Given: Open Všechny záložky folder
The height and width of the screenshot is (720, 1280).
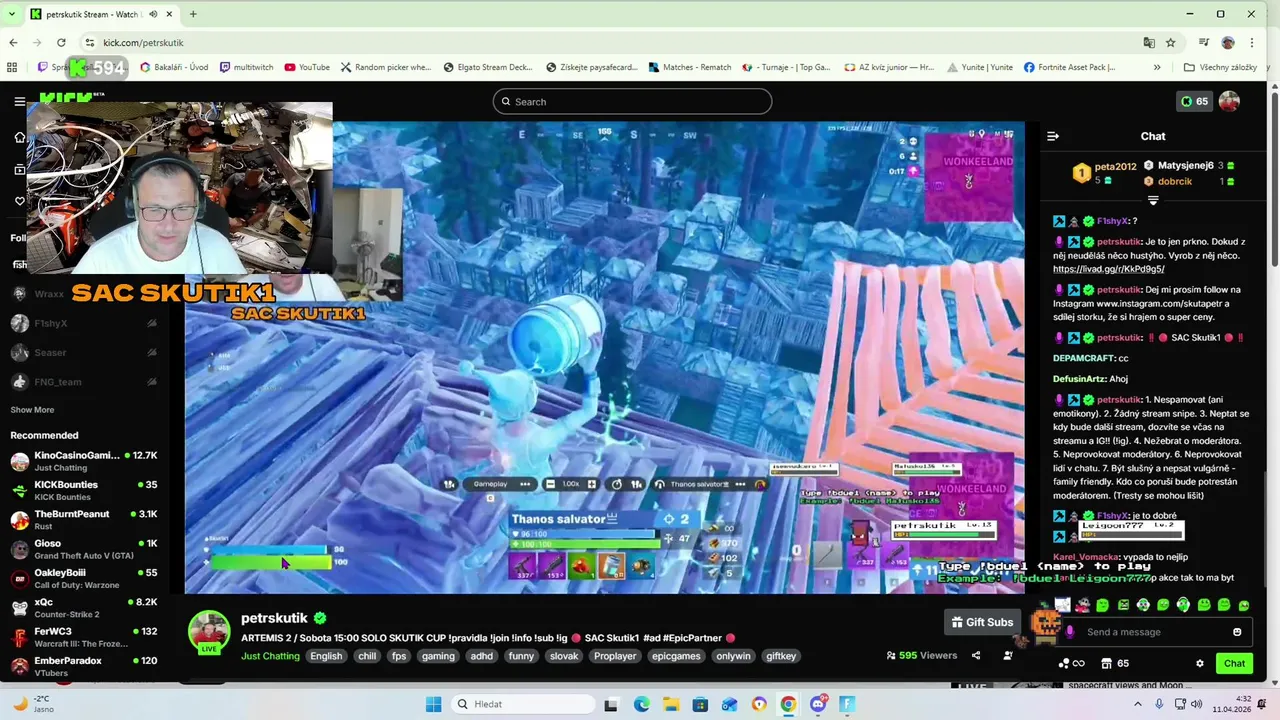Looking at the screenshot, I should coord(1220,67).
